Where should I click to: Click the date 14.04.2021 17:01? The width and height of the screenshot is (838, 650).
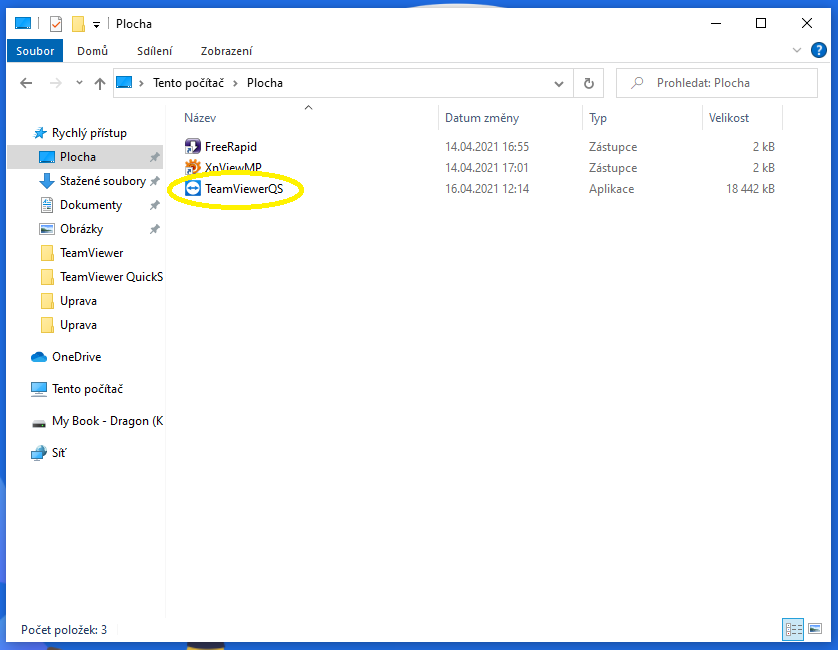pyautogui.click(x=487, y=168)
